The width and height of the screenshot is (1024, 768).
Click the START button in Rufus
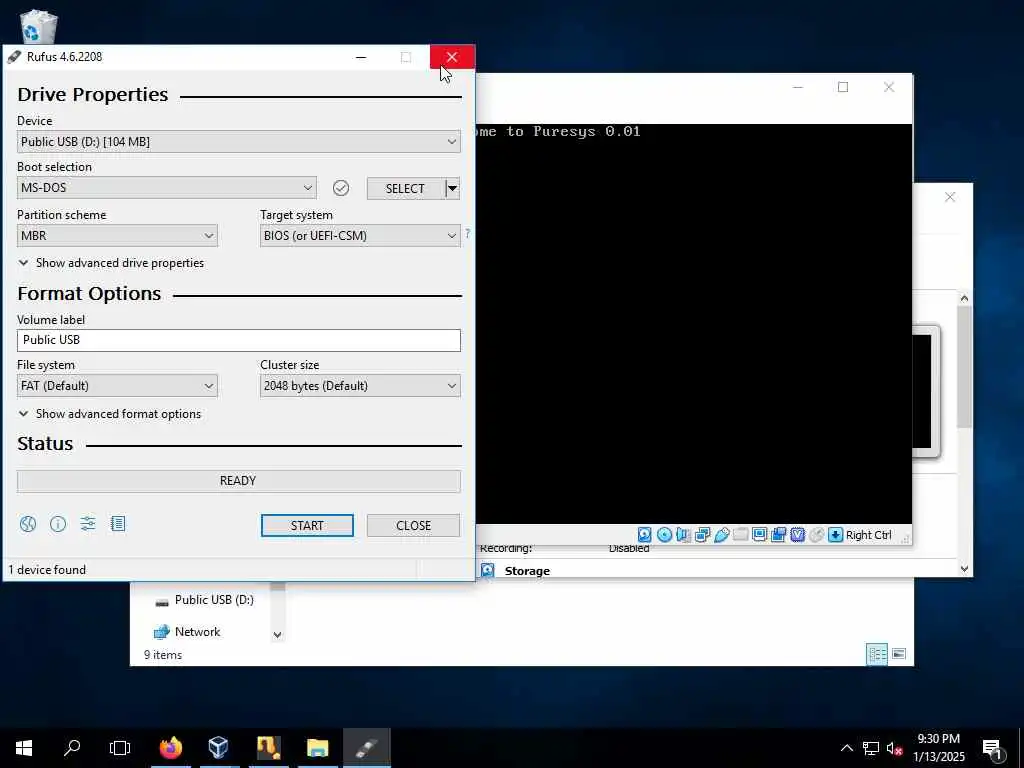tap(307, 526)
